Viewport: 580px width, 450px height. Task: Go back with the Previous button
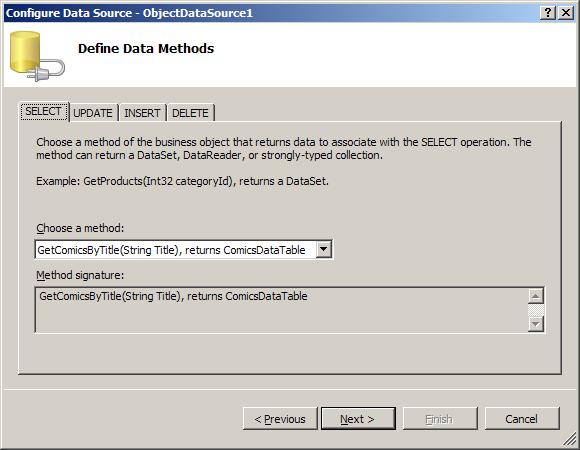pyautogui.click(x=280, y=419)
